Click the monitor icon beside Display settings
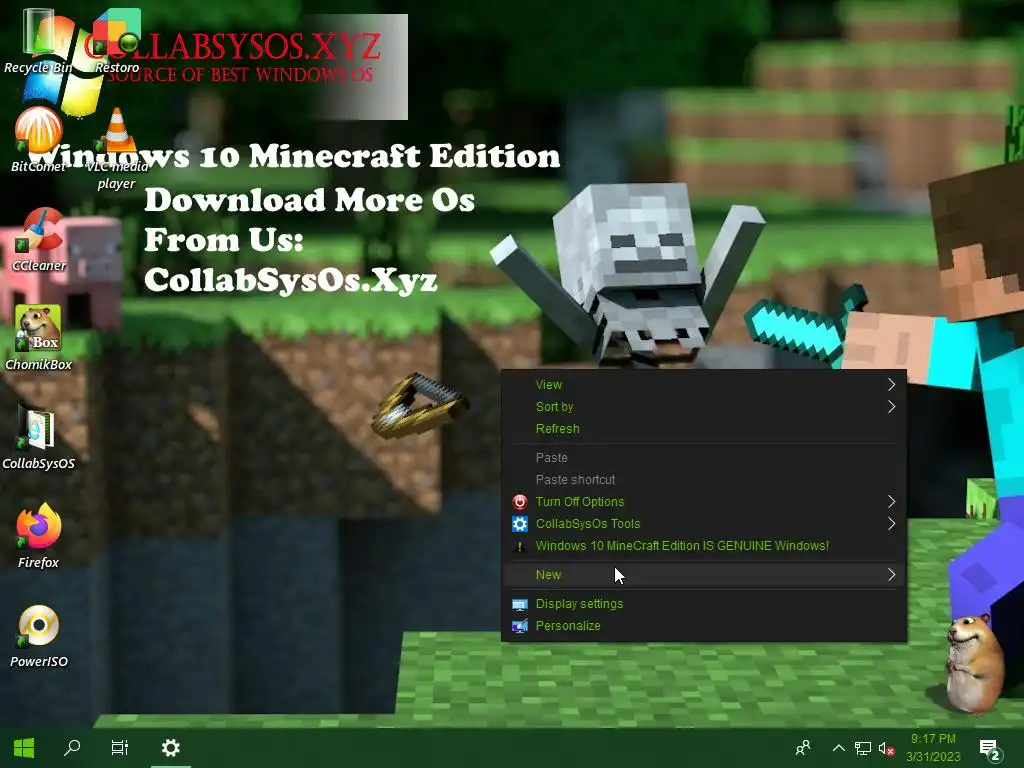The height and width of the screenshot is (768, 1024). click(x=520, y=604)
